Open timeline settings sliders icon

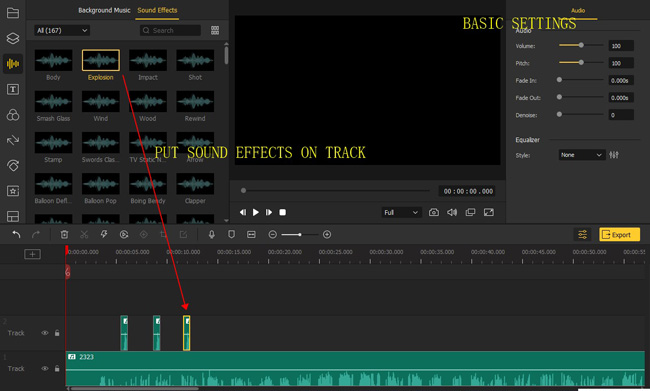pos(582,235)
